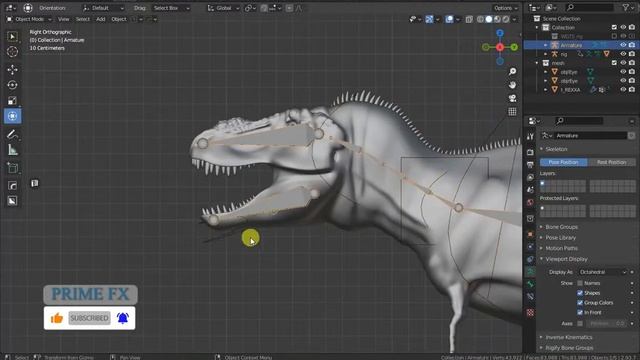Viewport: 640px width, 360px height.
Task: Open the Tool properties tab
Action: 530,136
